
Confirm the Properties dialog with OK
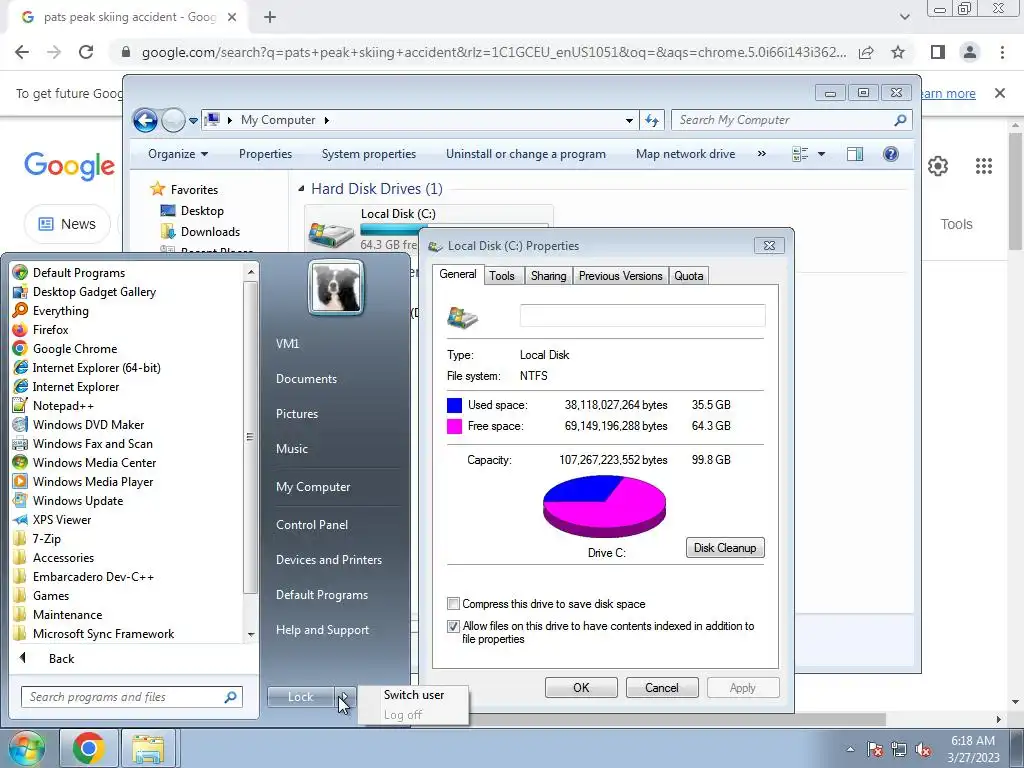581,688
